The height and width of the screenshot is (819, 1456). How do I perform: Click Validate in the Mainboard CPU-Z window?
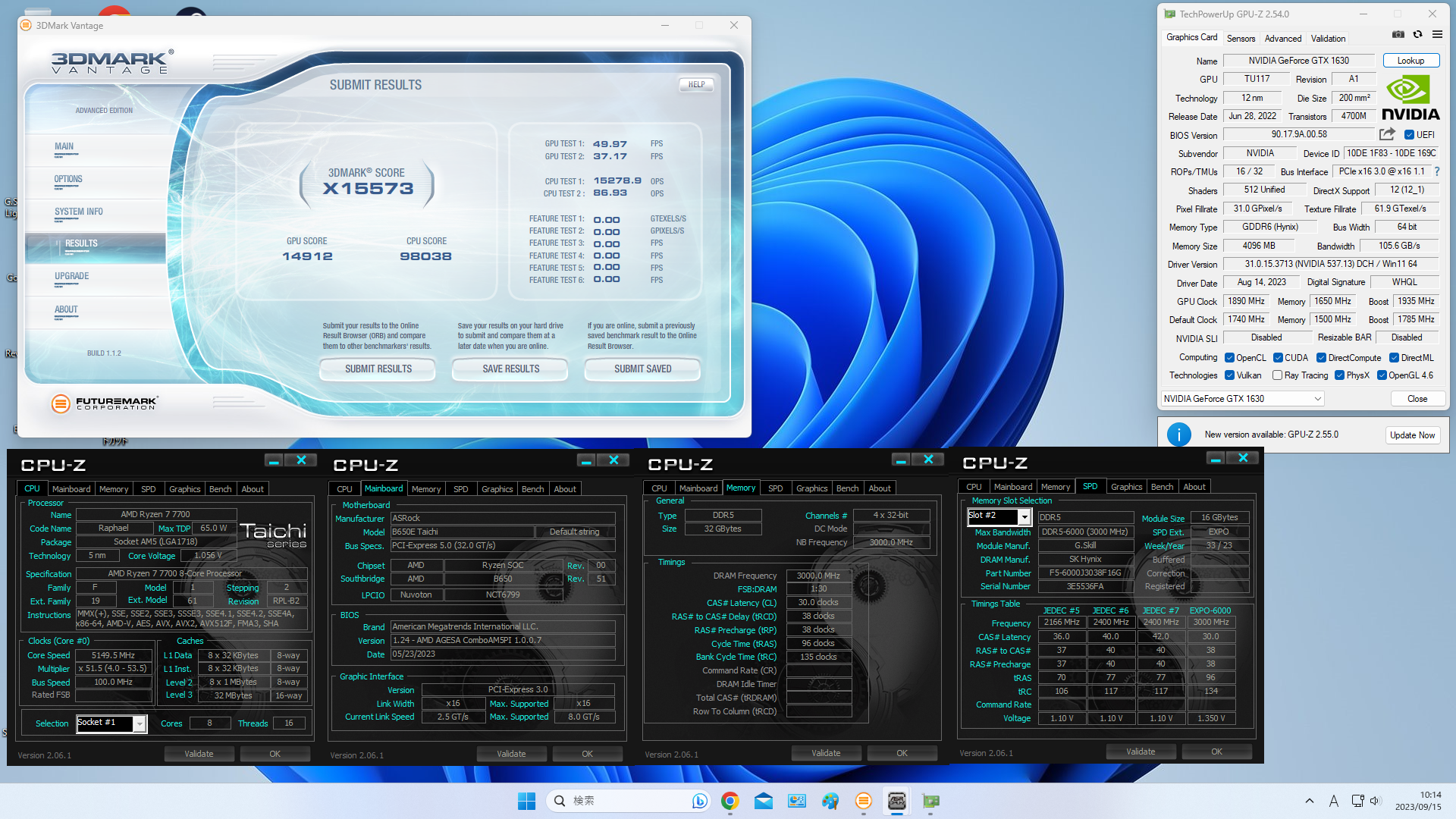[x=511, y=754]
